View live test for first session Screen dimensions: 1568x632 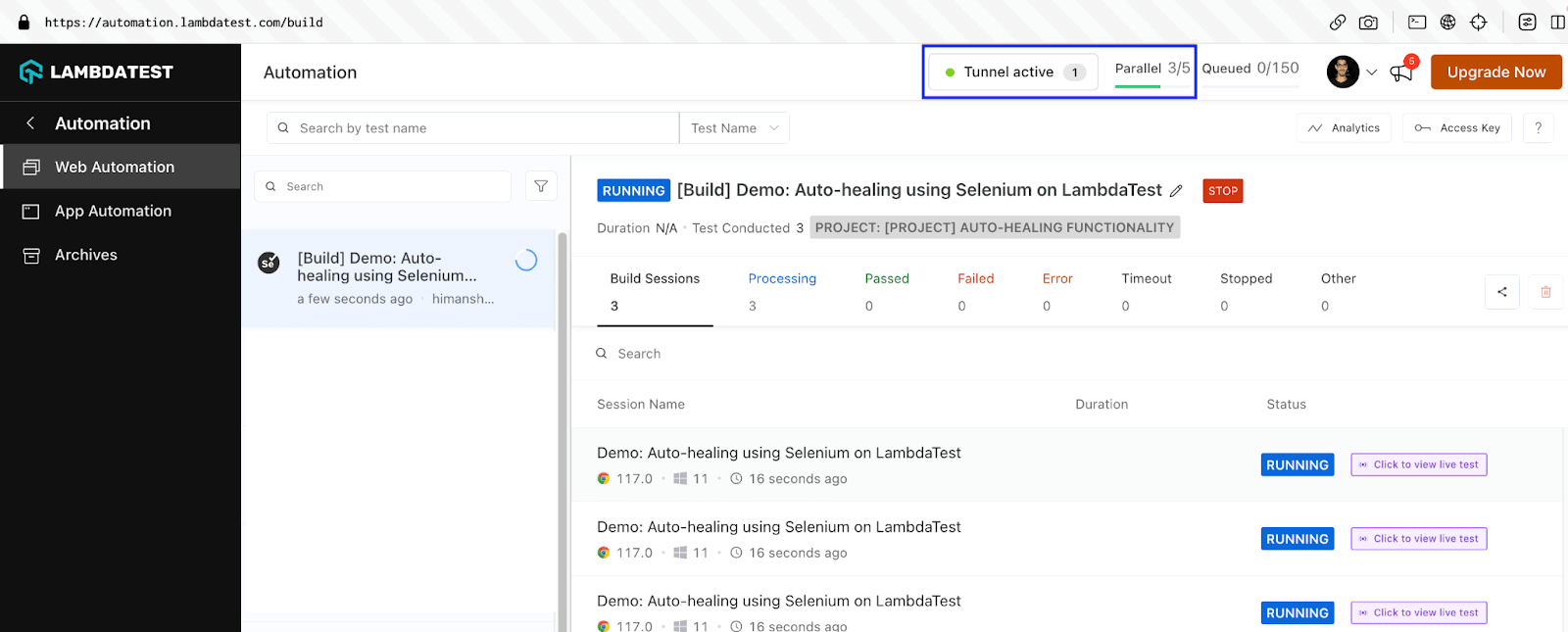pos(1419,464)
